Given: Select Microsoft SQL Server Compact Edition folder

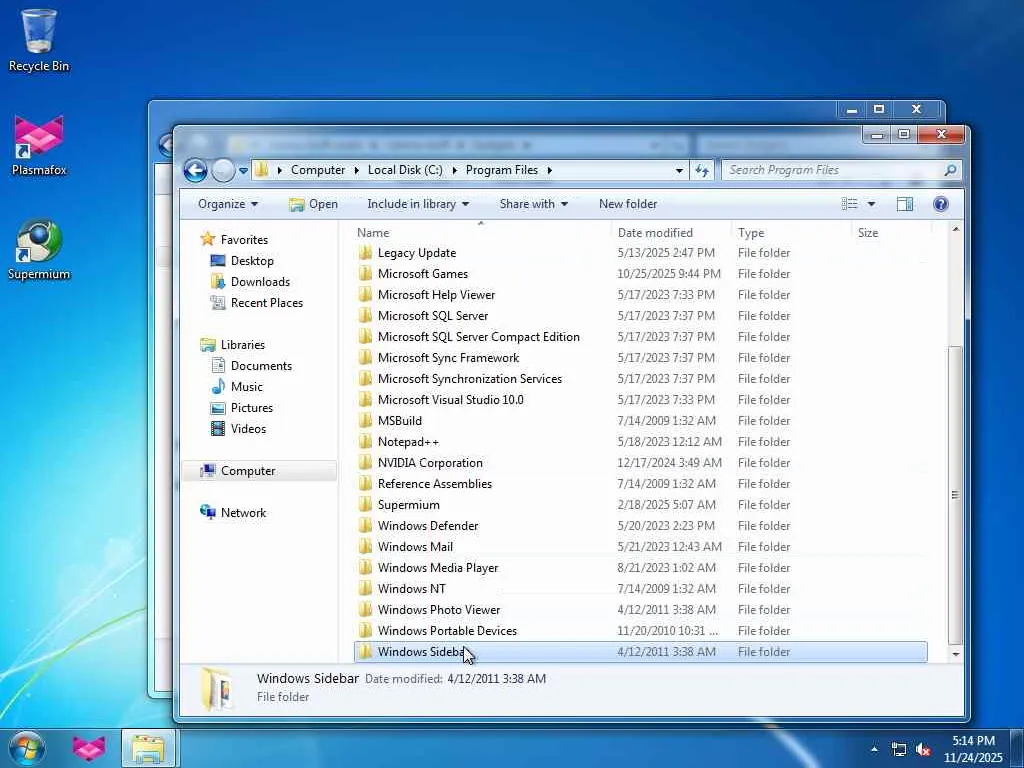Looking at the screenshot, I should click(x=479, y=336).
